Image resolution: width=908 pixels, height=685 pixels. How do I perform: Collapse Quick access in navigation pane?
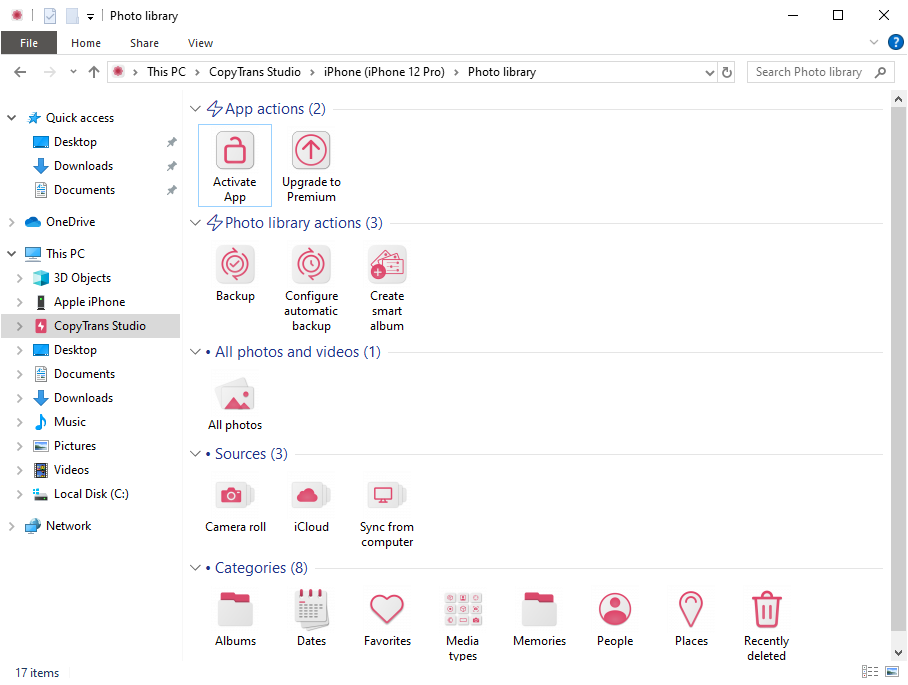[x=12, y=118]
